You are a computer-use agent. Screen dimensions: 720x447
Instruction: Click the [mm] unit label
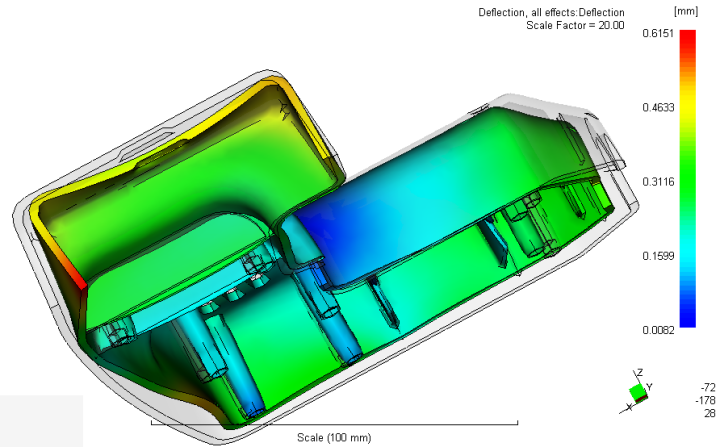click(685, 12)
